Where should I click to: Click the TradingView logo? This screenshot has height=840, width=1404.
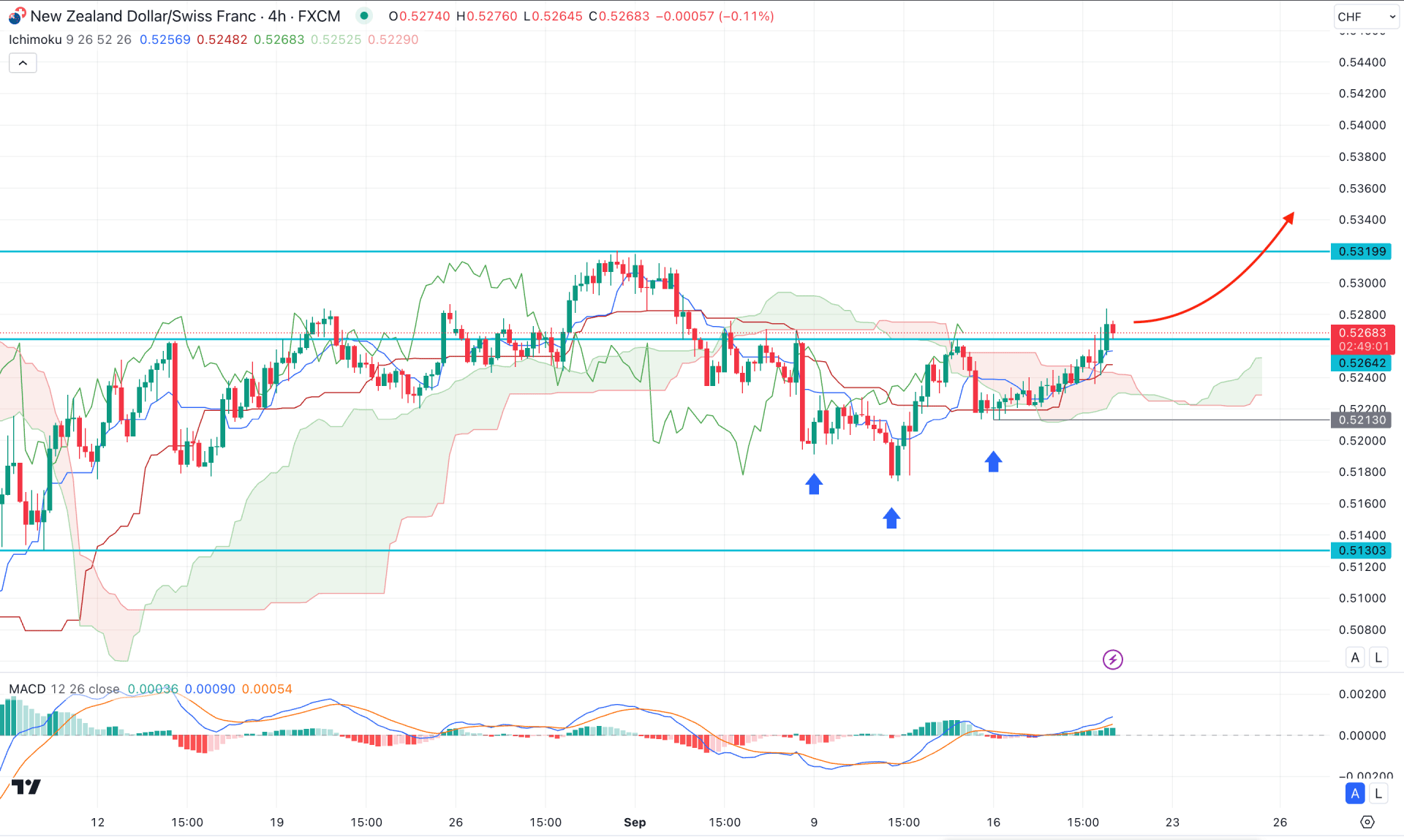[x=26, y=787]
